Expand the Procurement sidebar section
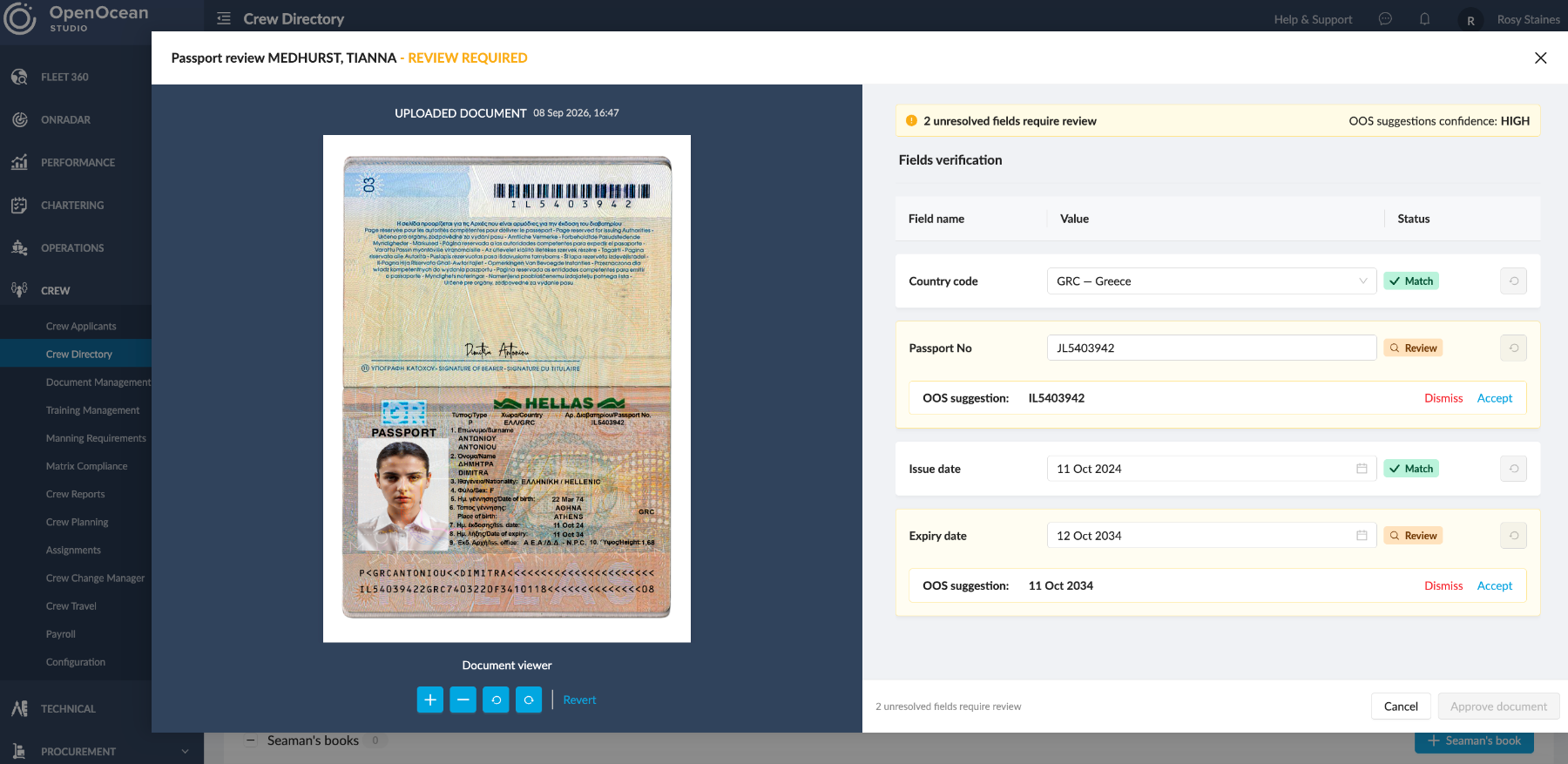The height and width of the screenshot is (764, 1568). (x=102, y=751)
